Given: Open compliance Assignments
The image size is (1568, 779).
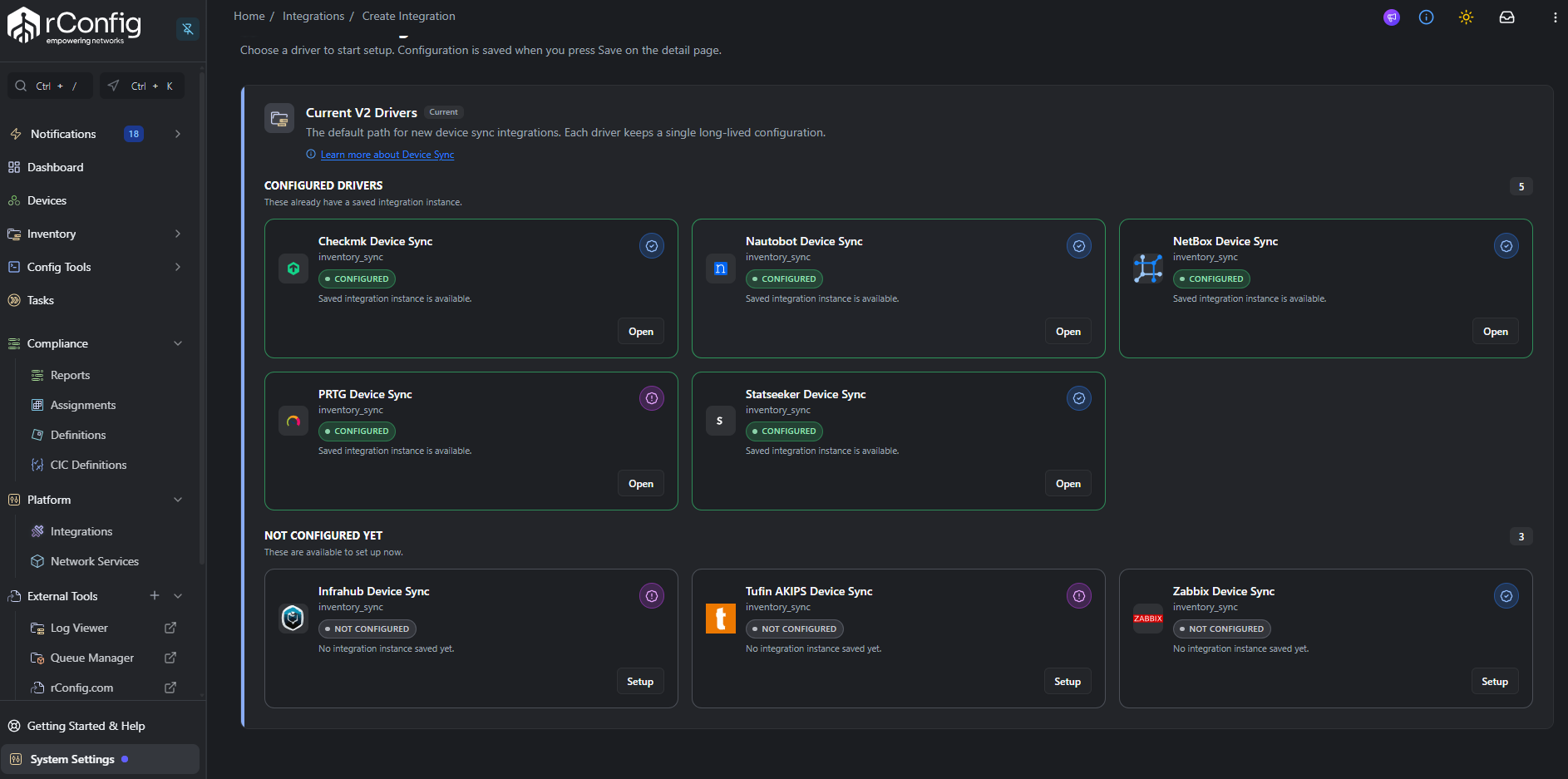Looking at the screenshot, I should [83, 405].
